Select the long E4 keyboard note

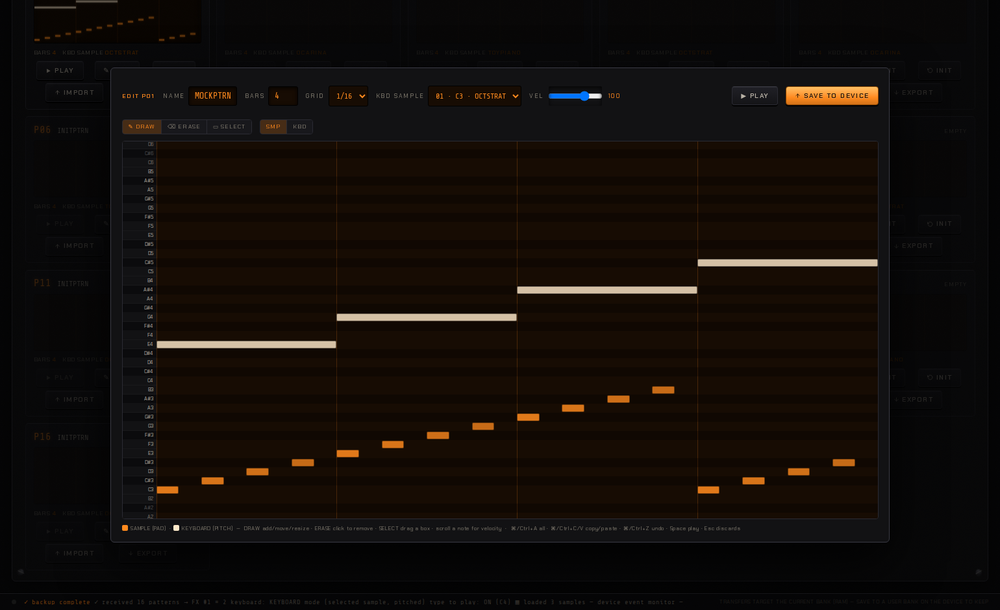pyautogui.click(x=246, y=345)
